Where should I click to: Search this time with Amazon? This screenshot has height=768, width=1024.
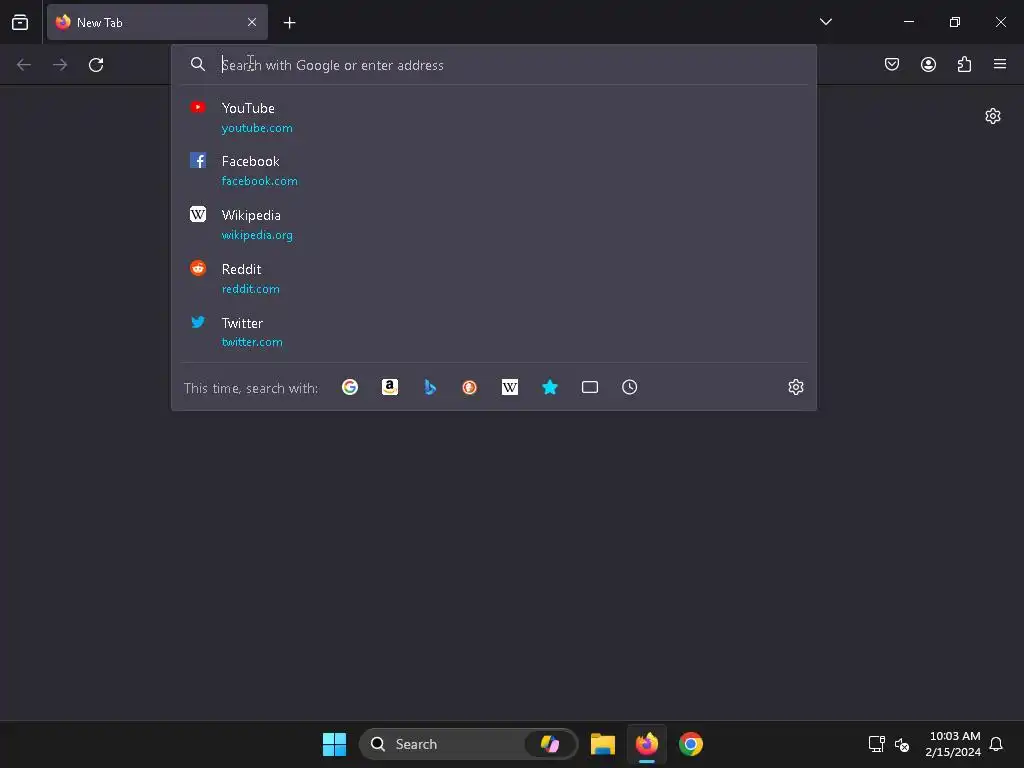click(390, 387)
